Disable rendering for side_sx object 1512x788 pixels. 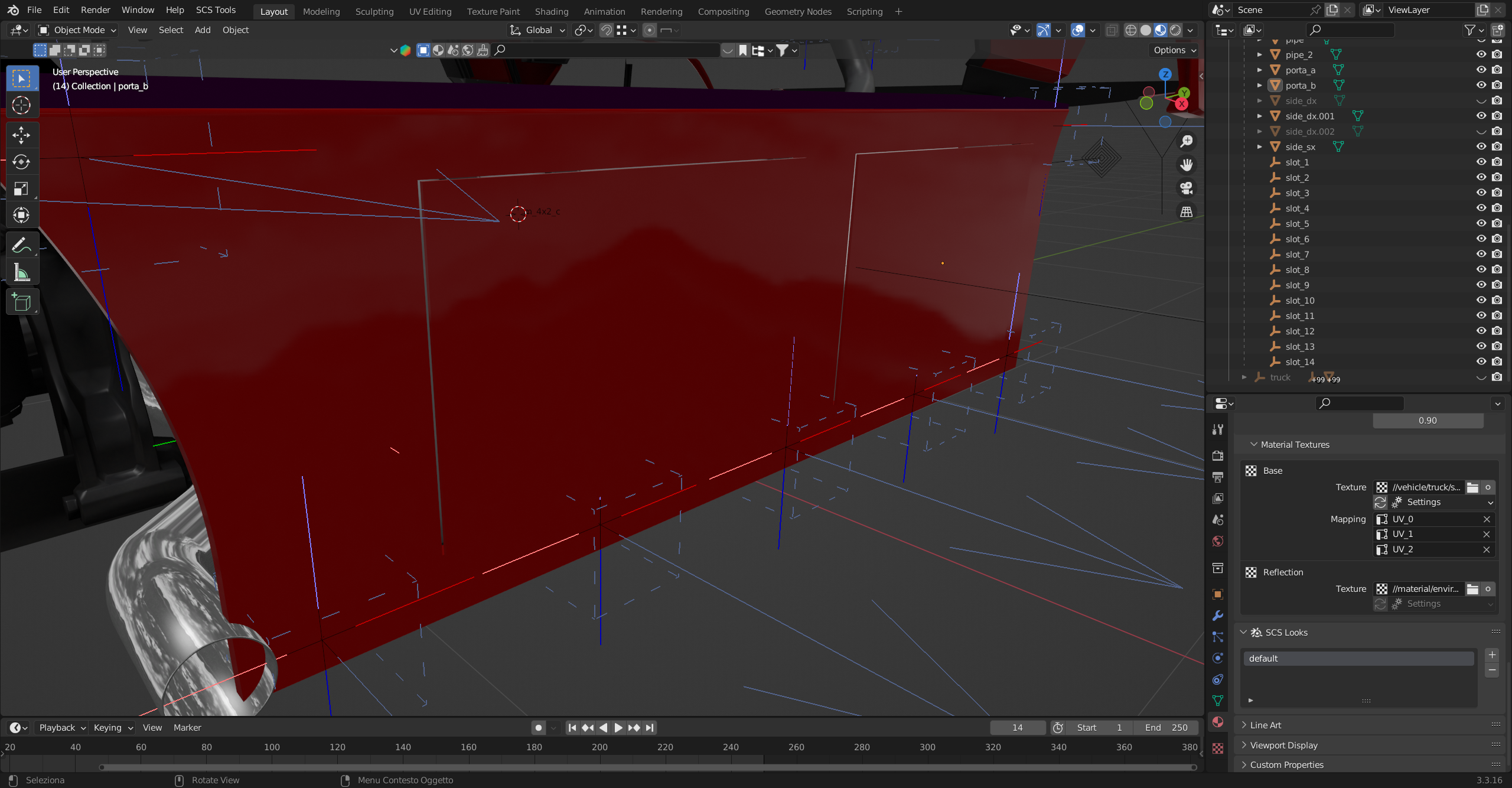(x=1497, y=146)
